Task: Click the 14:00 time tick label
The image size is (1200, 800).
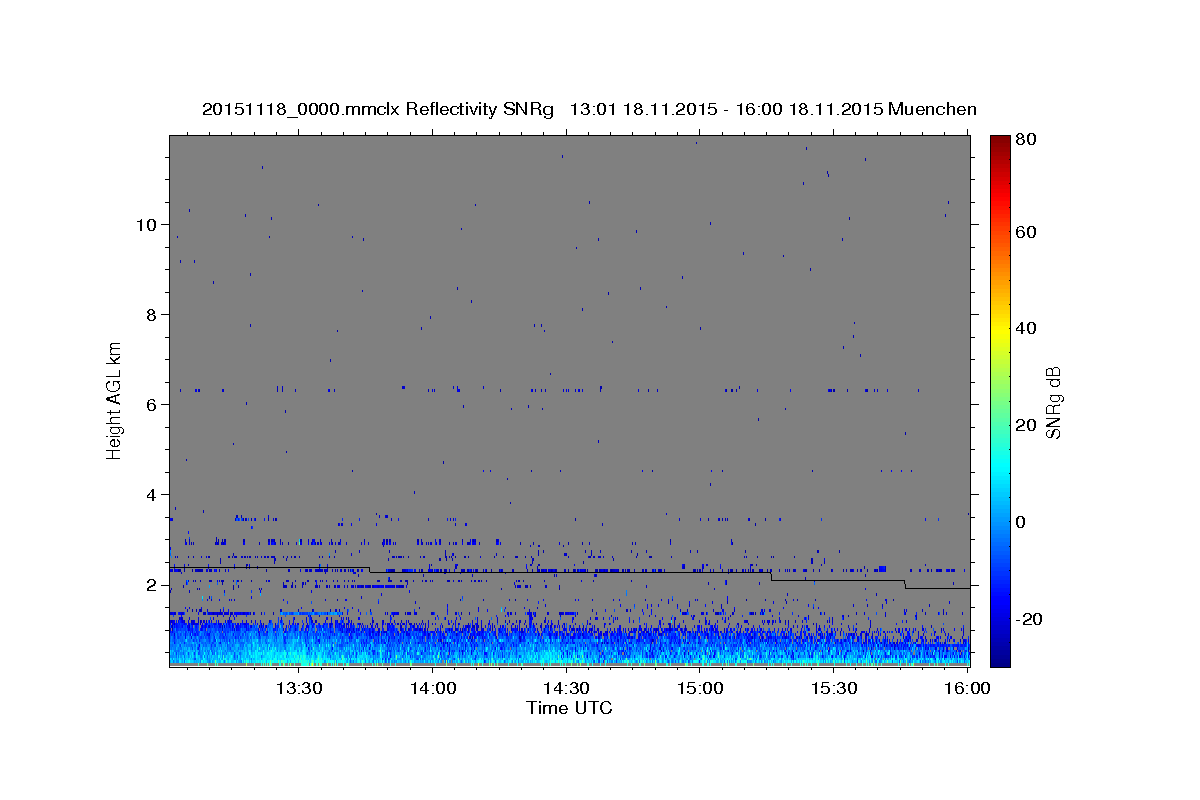Action: [x=432, y=688]
